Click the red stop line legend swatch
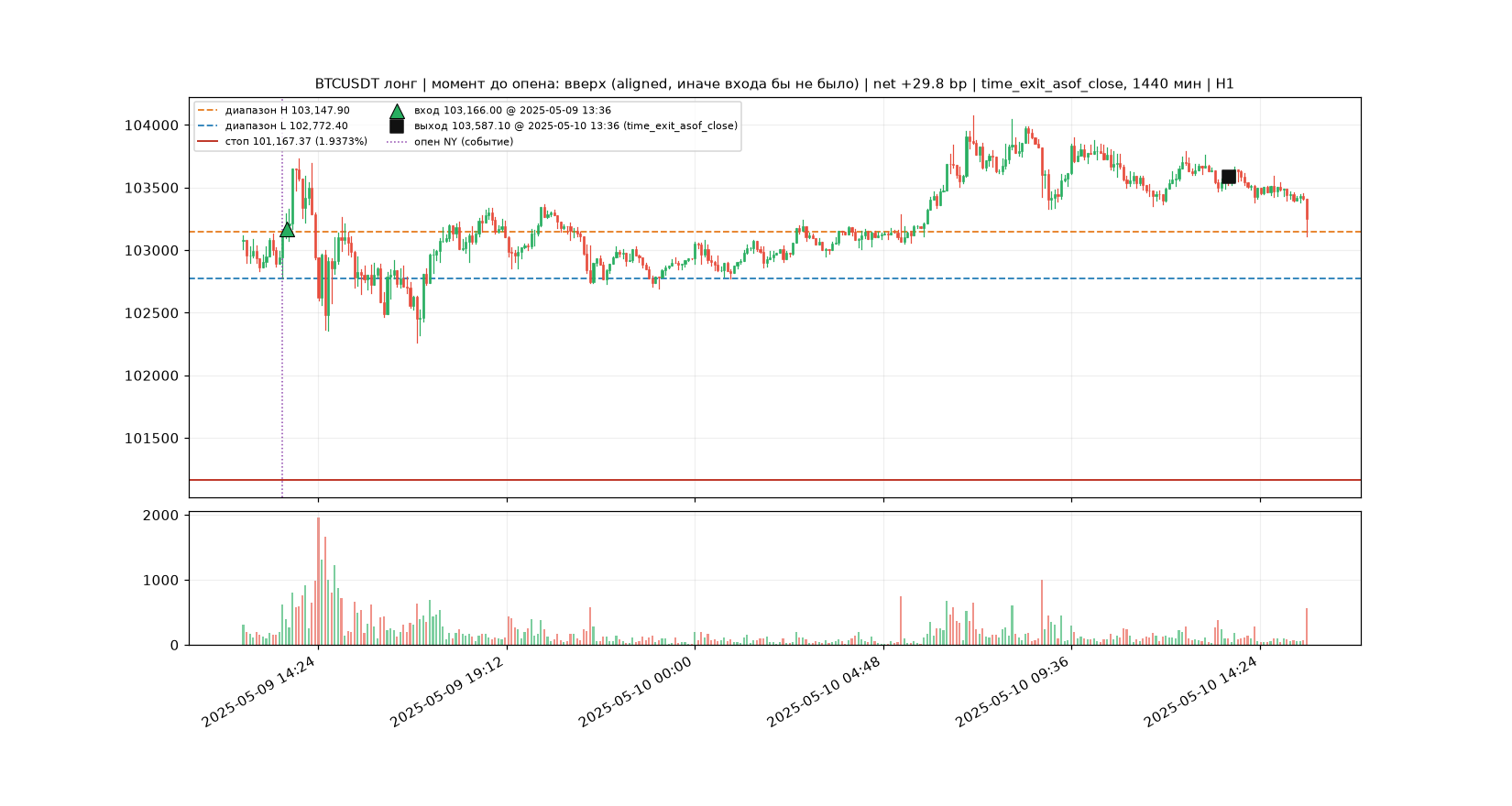The image size is (1512, 806). 209,142
